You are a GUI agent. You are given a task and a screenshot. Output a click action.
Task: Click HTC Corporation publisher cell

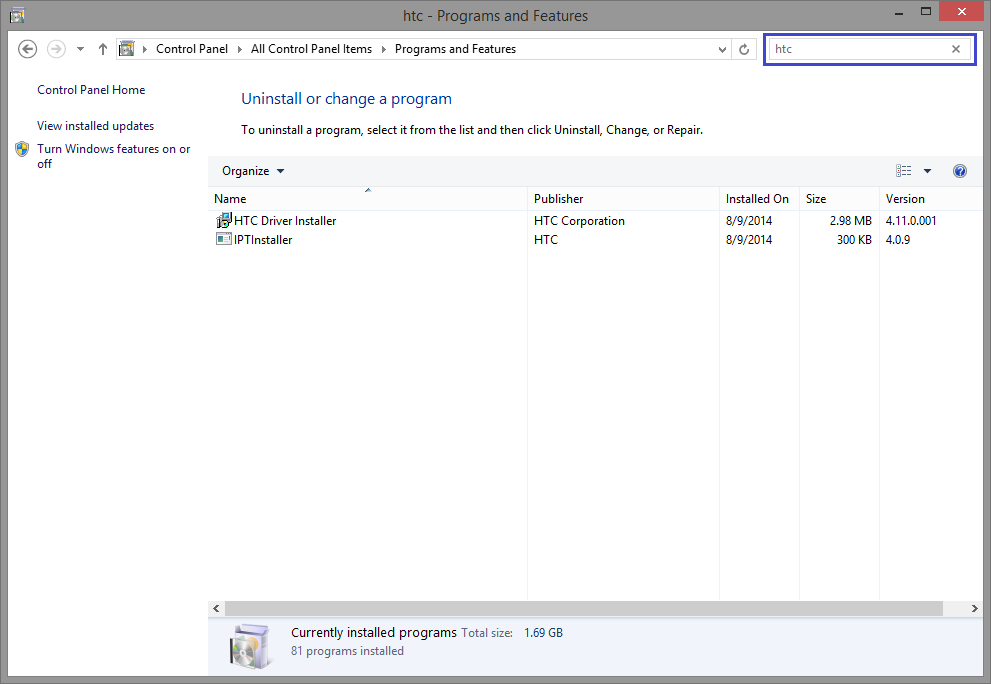(x=579, y=221)
